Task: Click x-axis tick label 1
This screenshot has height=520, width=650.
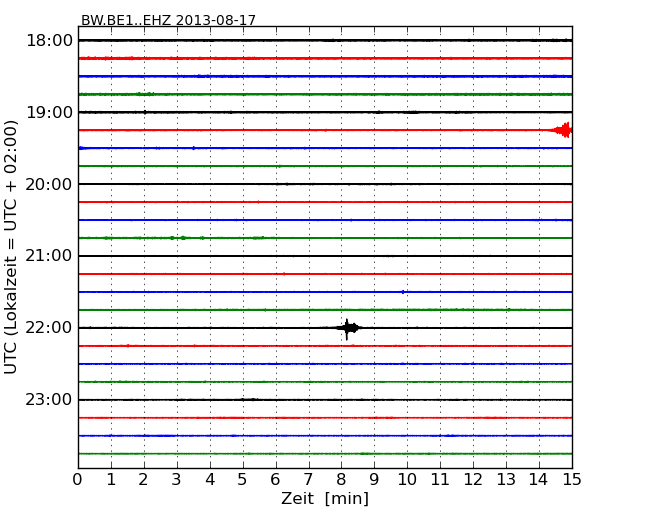Action: (111, 479)
